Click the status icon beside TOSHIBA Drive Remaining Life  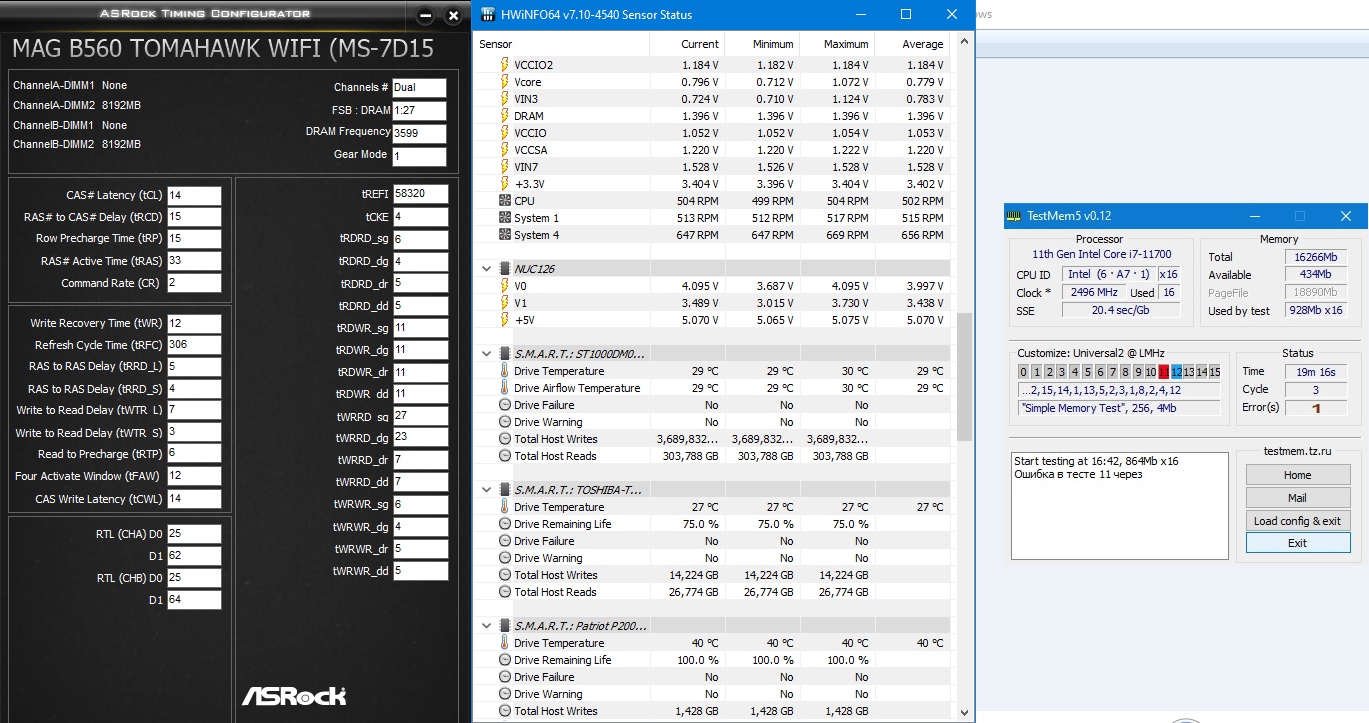point(505,524)
